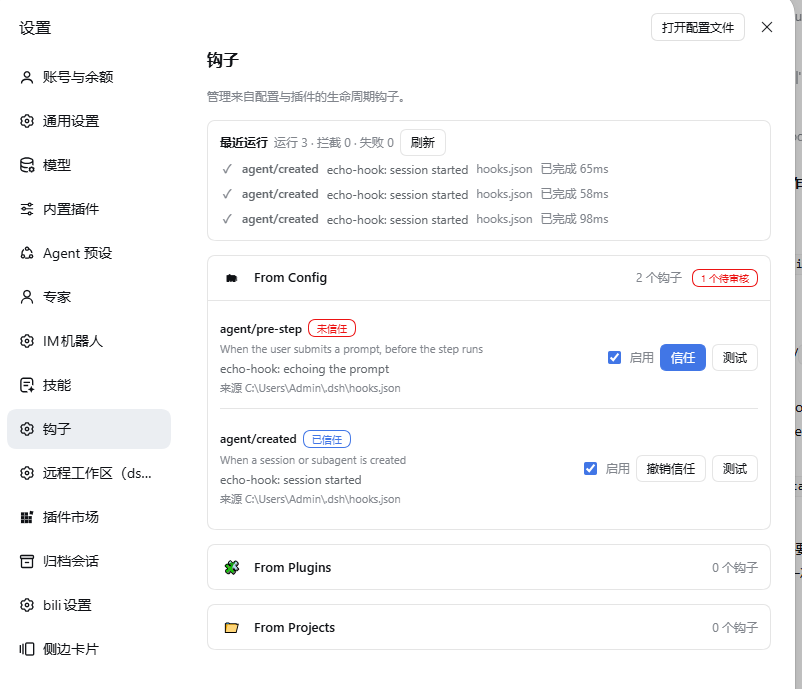Click the 1 个待审核 badge
Image resolution: width=802 pixels, height=689 pixels.
(x=725, y=278)
